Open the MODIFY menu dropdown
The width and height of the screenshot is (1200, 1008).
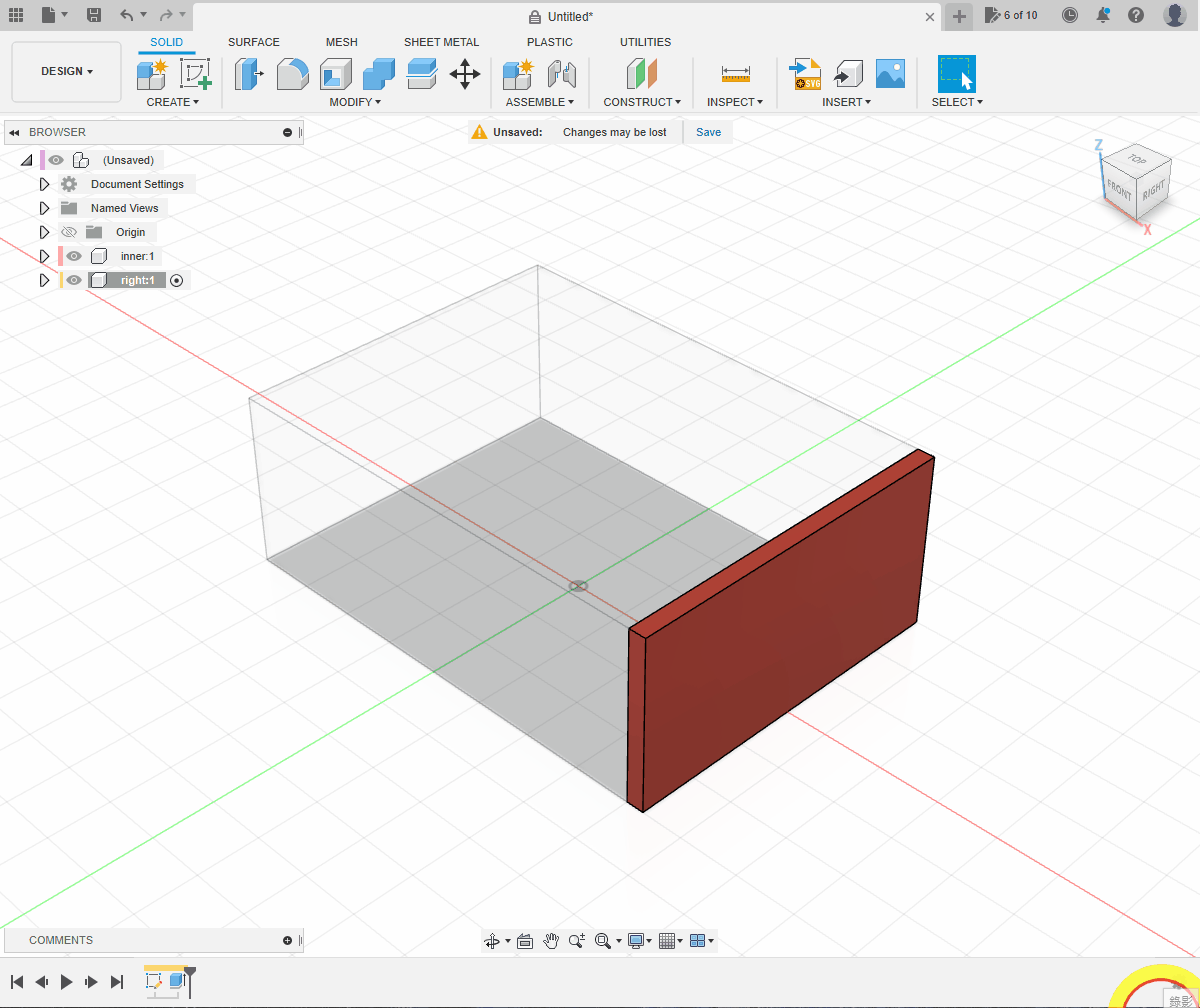[355, 102]
